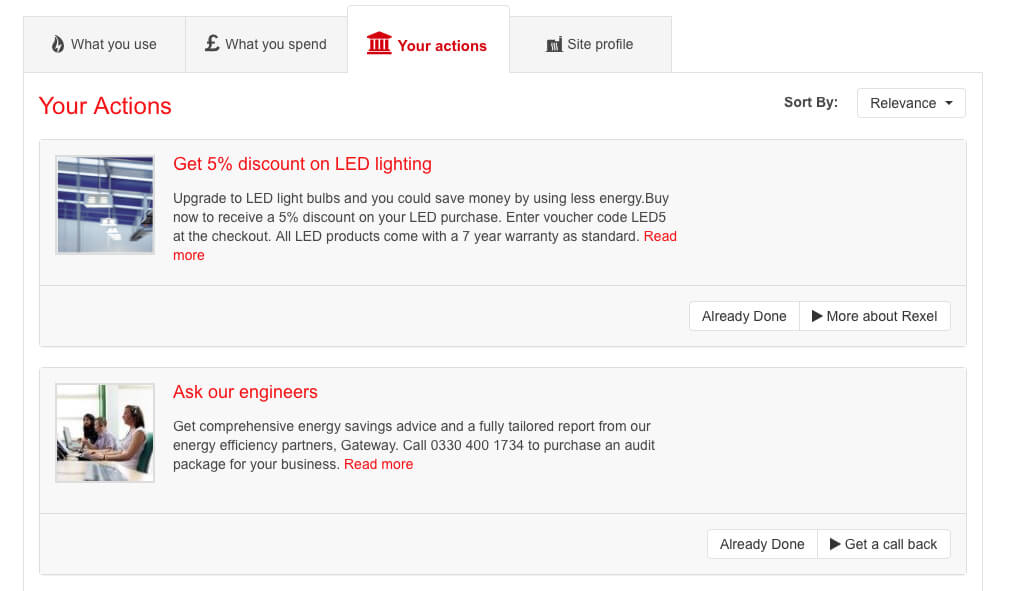Click the play arrow icon beside Get a call back

(x=835, y=544)
